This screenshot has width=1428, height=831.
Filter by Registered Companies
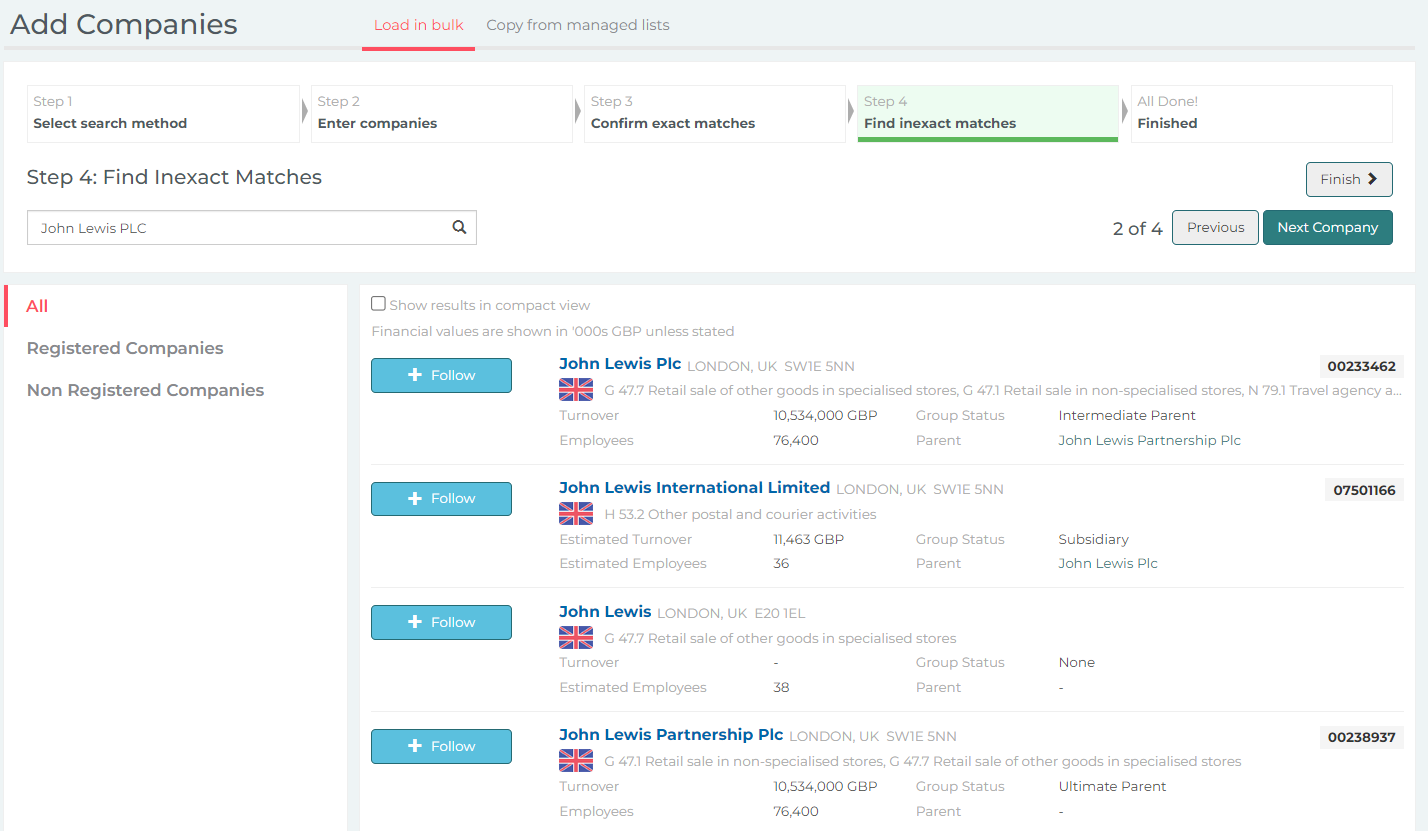(125, 348)
